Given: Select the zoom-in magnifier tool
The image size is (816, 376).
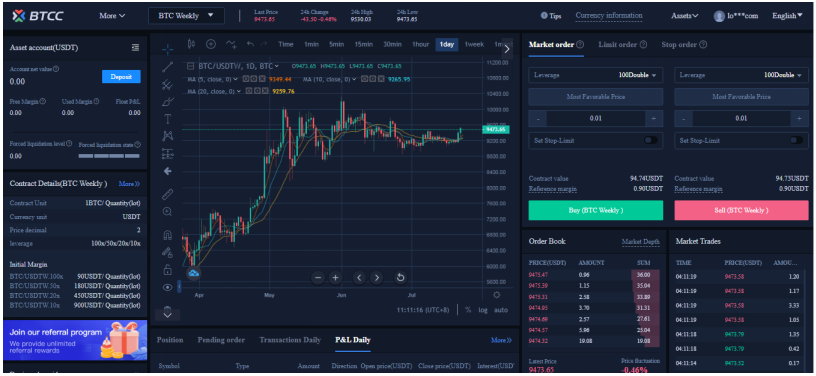Looking at the screenshot, I should pos(168,212).
